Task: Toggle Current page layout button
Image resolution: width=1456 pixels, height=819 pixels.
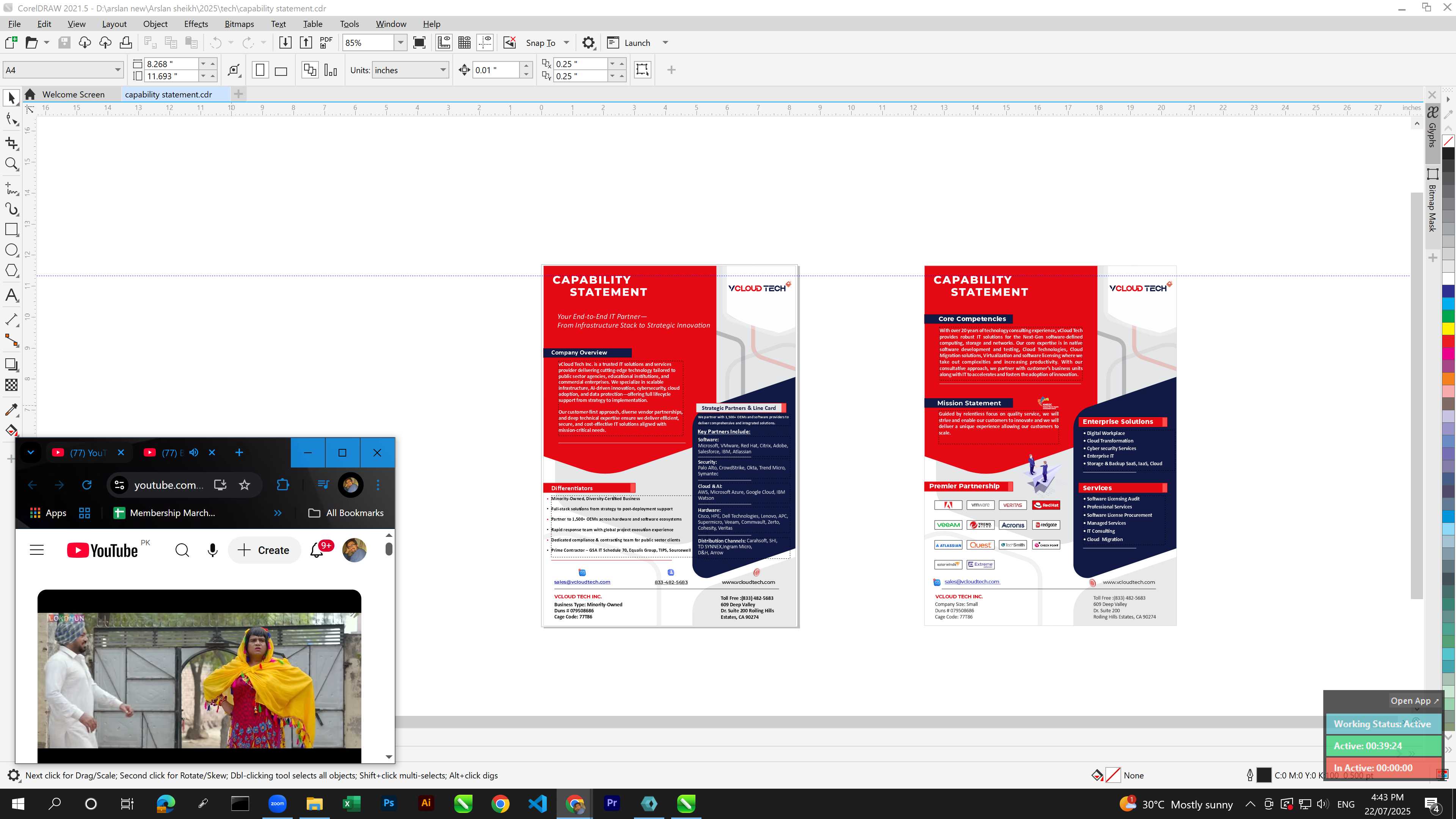Action: [331, 70]
